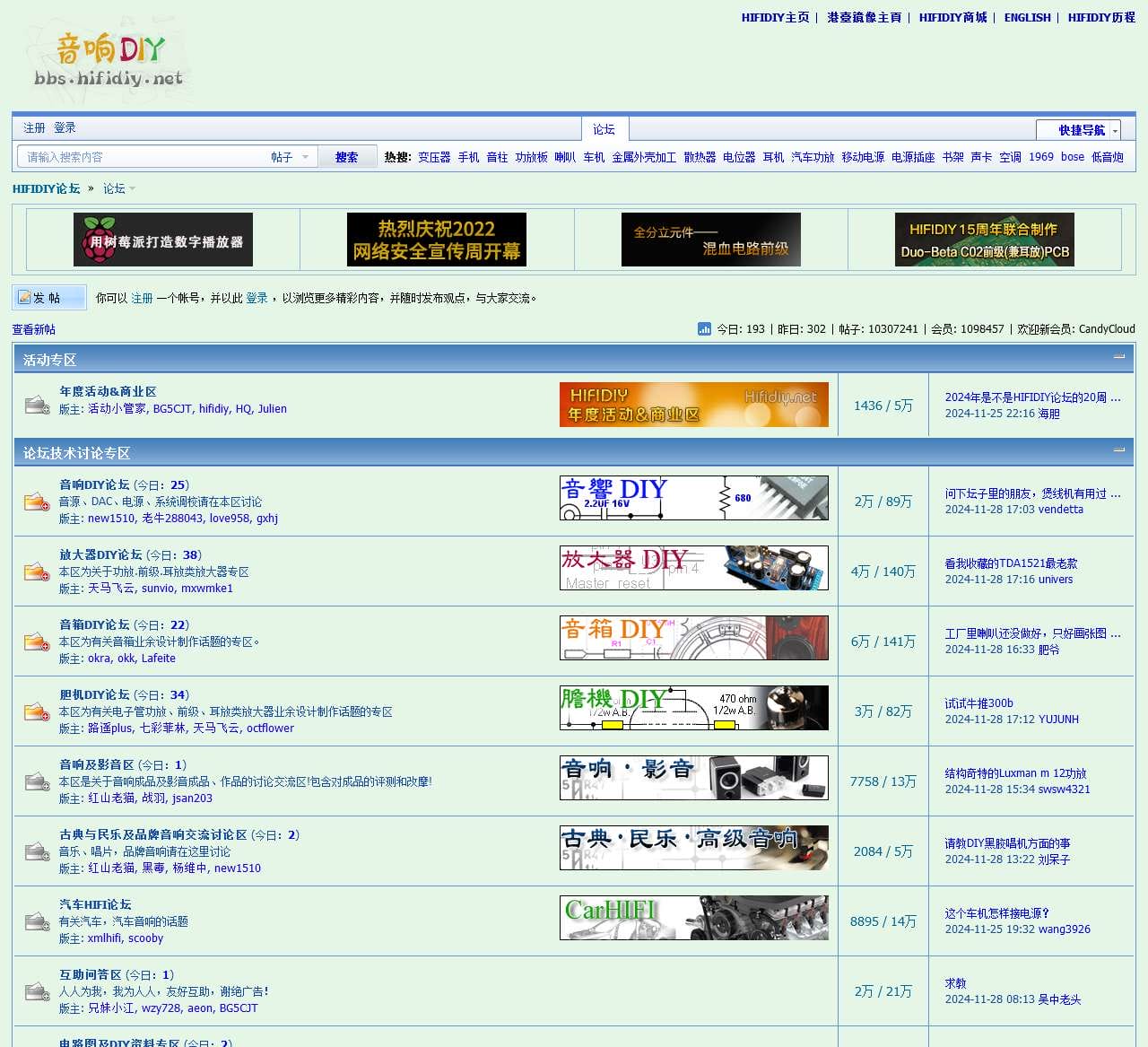
Task: Click folder icon beside 汽车HIFI论坛
Action: [x=37, y=920]
